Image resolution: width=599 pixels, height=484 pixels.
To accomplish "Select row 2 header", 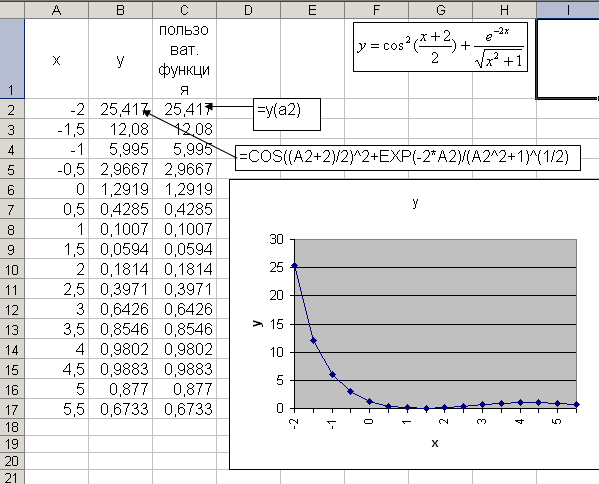I will pyautogui.click(x=12, y=110).
